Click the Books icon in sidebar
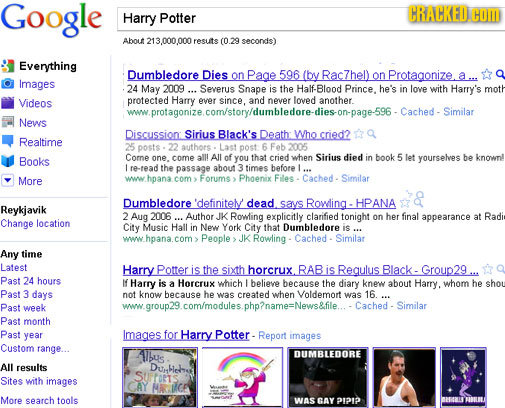 (x=8, y=161)
